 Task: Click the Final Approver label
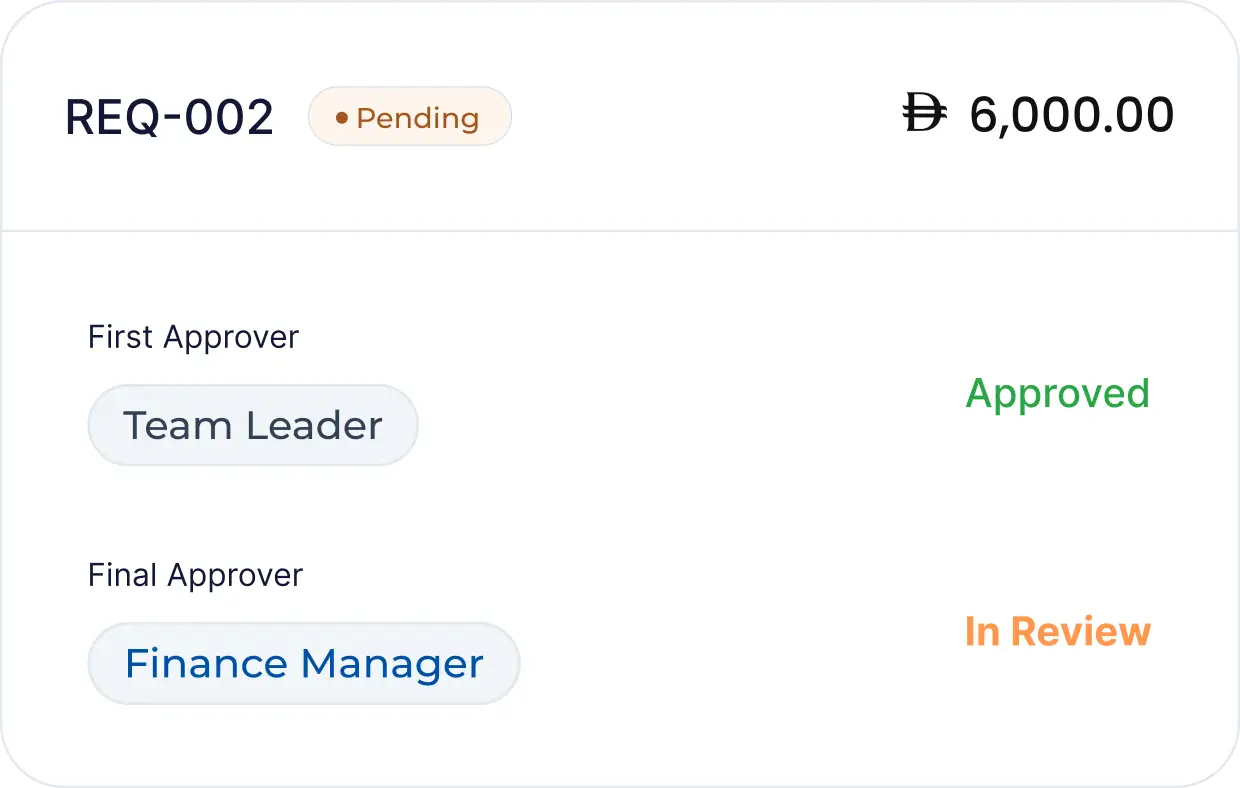[195, 575]
